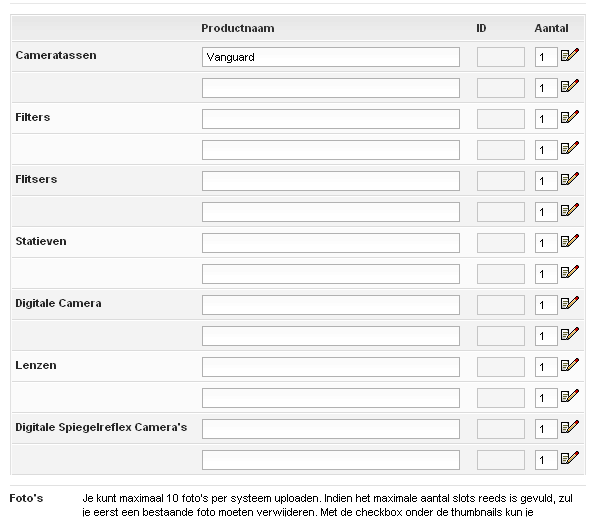Click Aantal quantity box in first Cameratassen row
Screen dimensions: 603x517
[545, 58]
